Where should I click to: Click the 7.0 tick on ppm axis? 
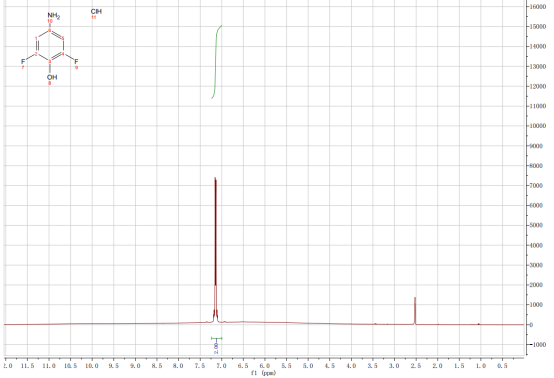[221, 366]
